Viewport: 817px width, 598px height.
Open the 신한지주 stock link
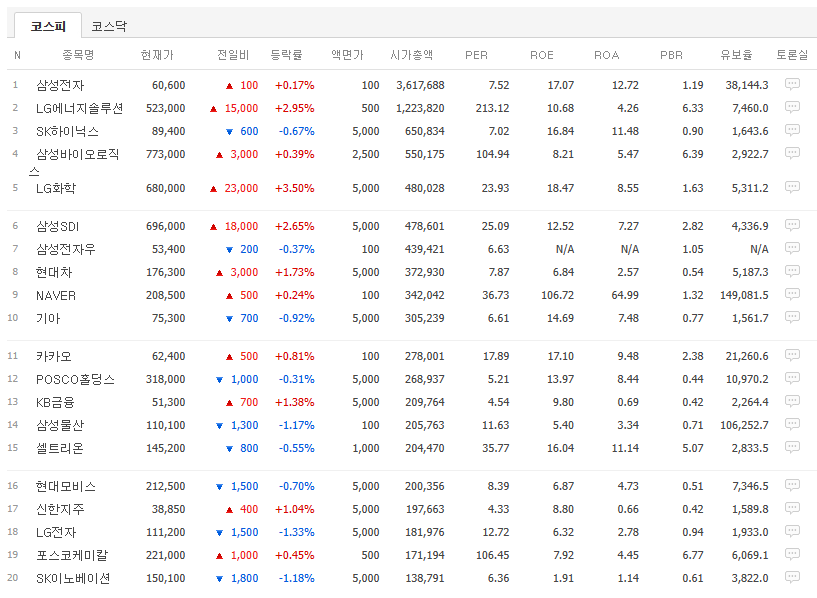tap(60, 509)
